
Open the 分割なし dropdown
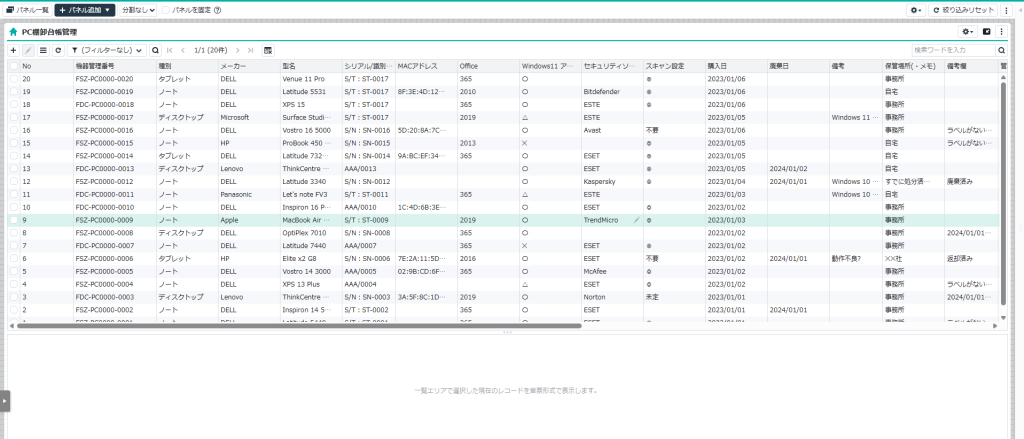tap(138, 9)
